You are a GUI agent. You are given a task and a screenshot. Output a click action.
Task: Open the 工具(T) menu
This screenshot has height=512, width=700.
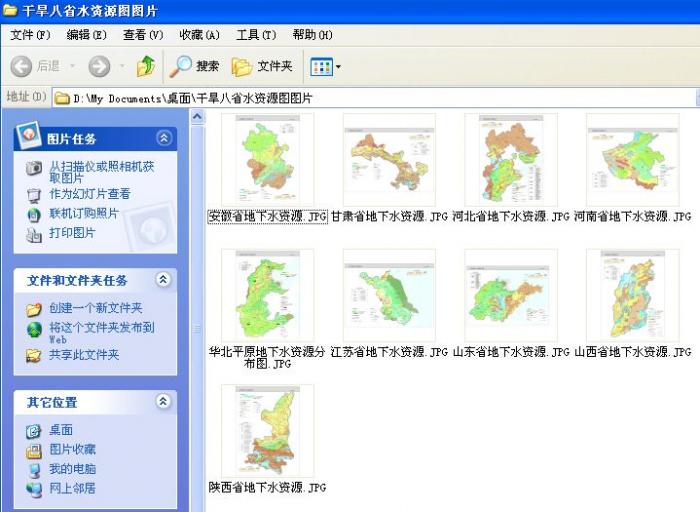tap(256, 35)
